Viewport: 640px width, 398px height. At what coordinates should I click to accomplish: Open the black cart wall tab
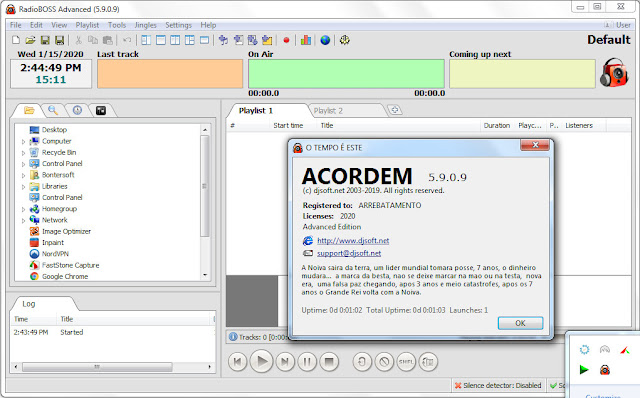101,110
